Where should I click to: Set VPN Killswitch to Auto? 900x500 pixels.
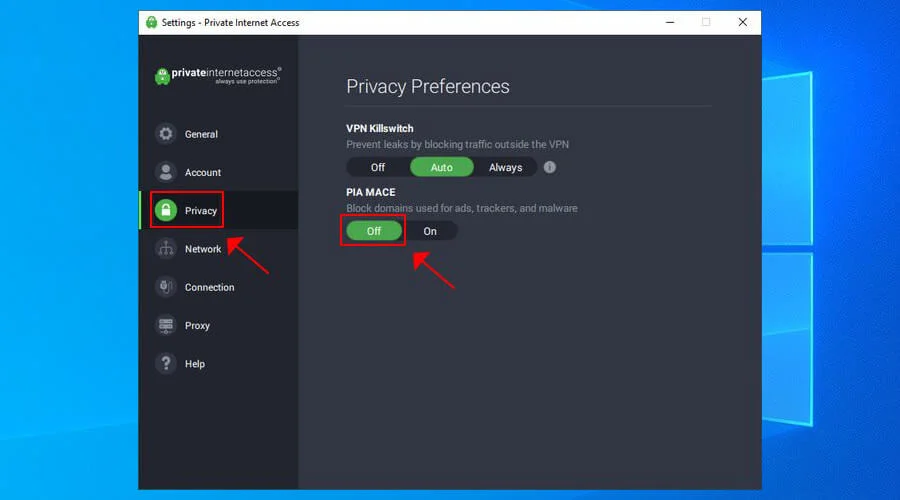[x=441, y=167]
